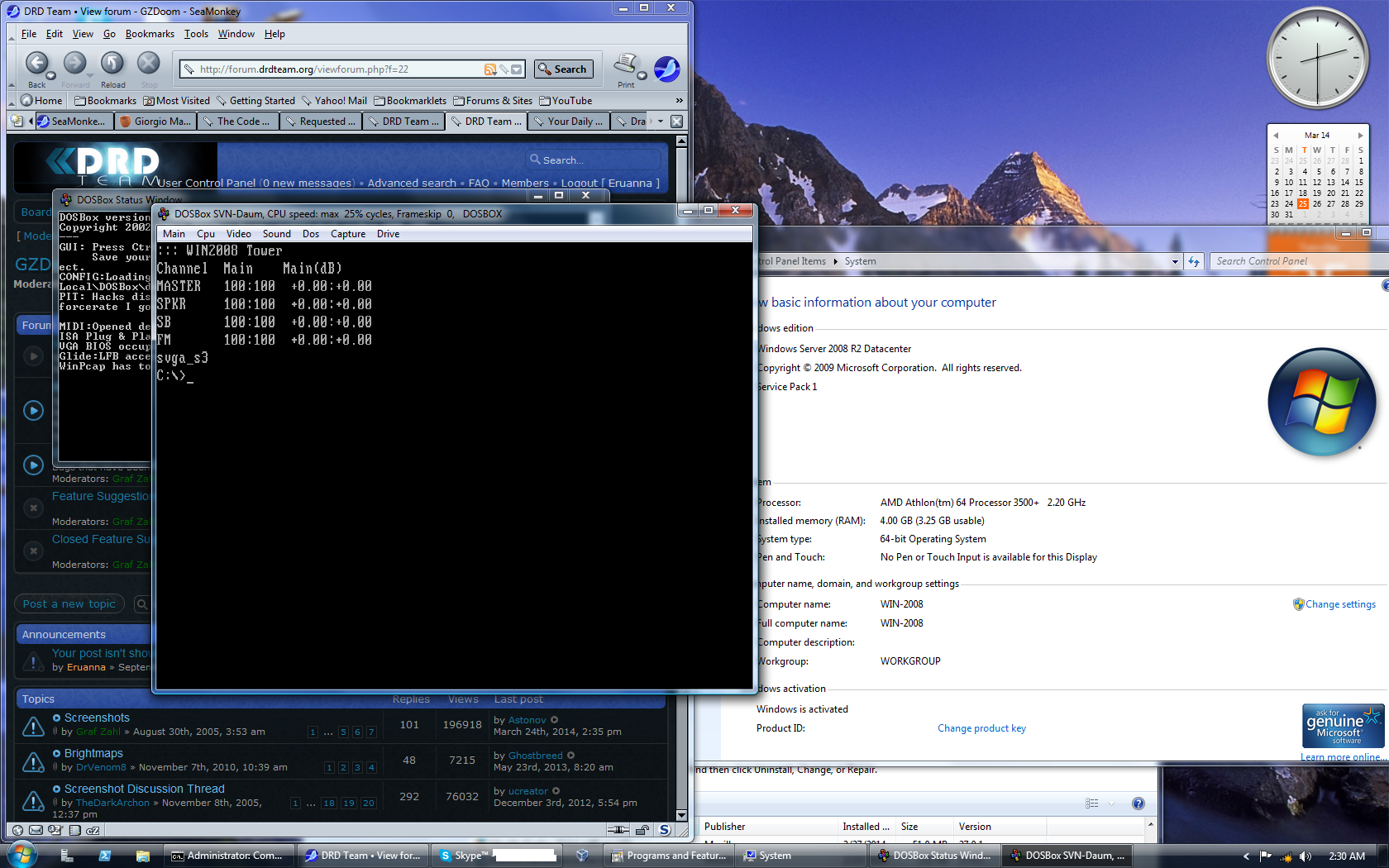Open PowerShell pinned taskbar icon
The height and width of the screenshot is (868, 1389).
tap(105, 856)
